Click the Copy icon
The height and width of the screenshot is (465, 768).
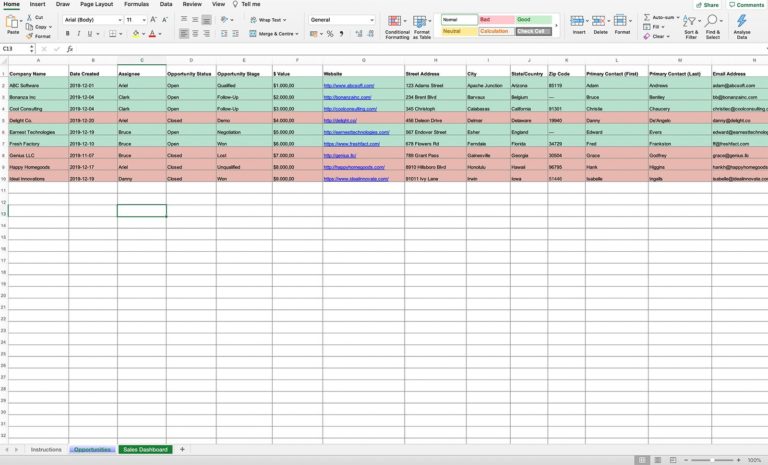click(x=30, y=26)
